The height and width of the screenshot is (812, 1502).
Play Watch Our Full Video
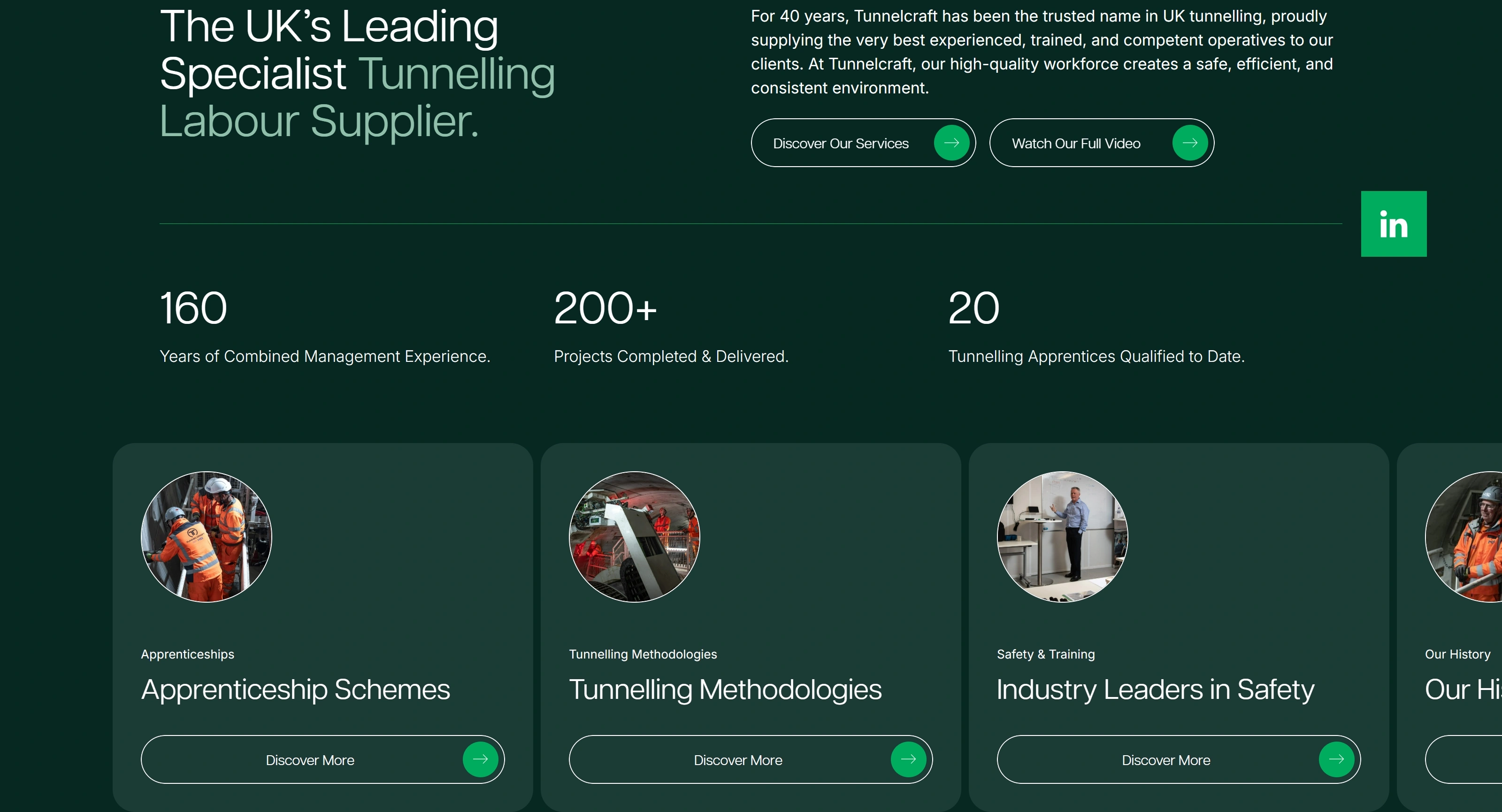coord(1102,143)
